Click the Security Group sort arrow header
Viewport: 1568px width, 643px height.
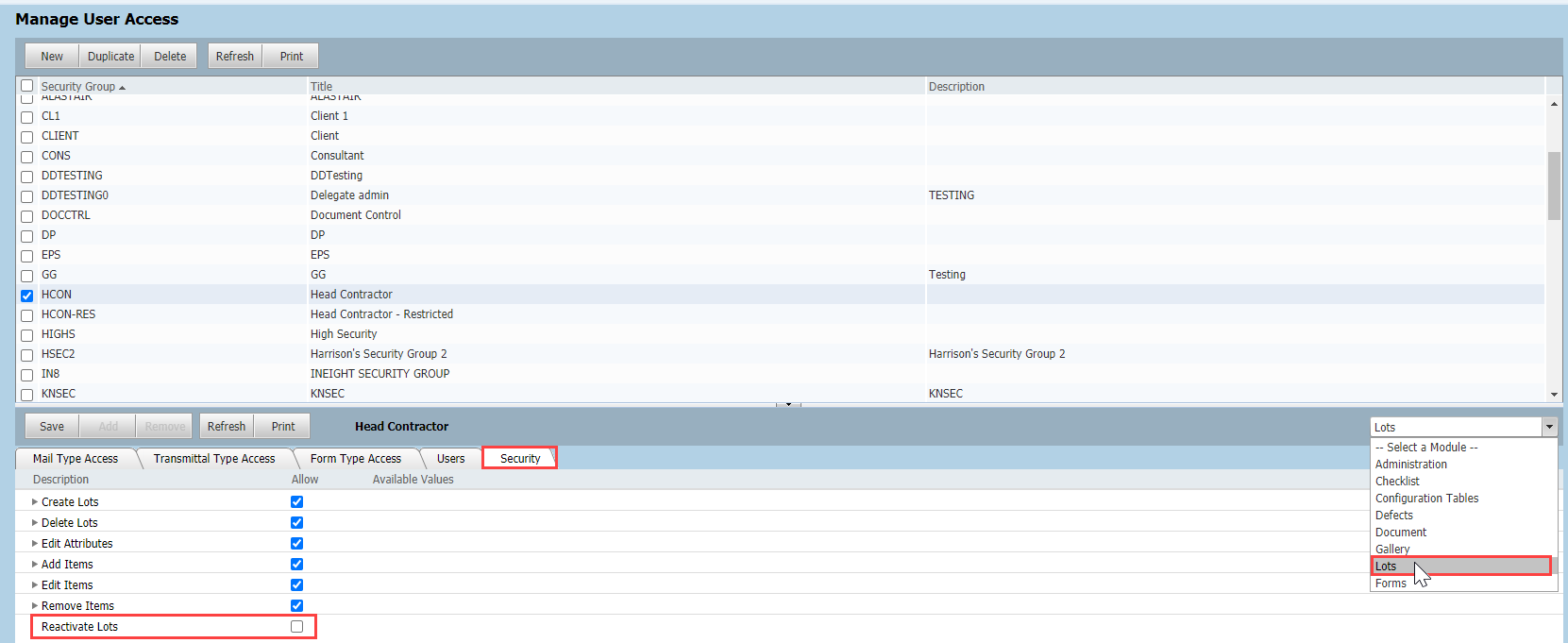tap(122, 87)
